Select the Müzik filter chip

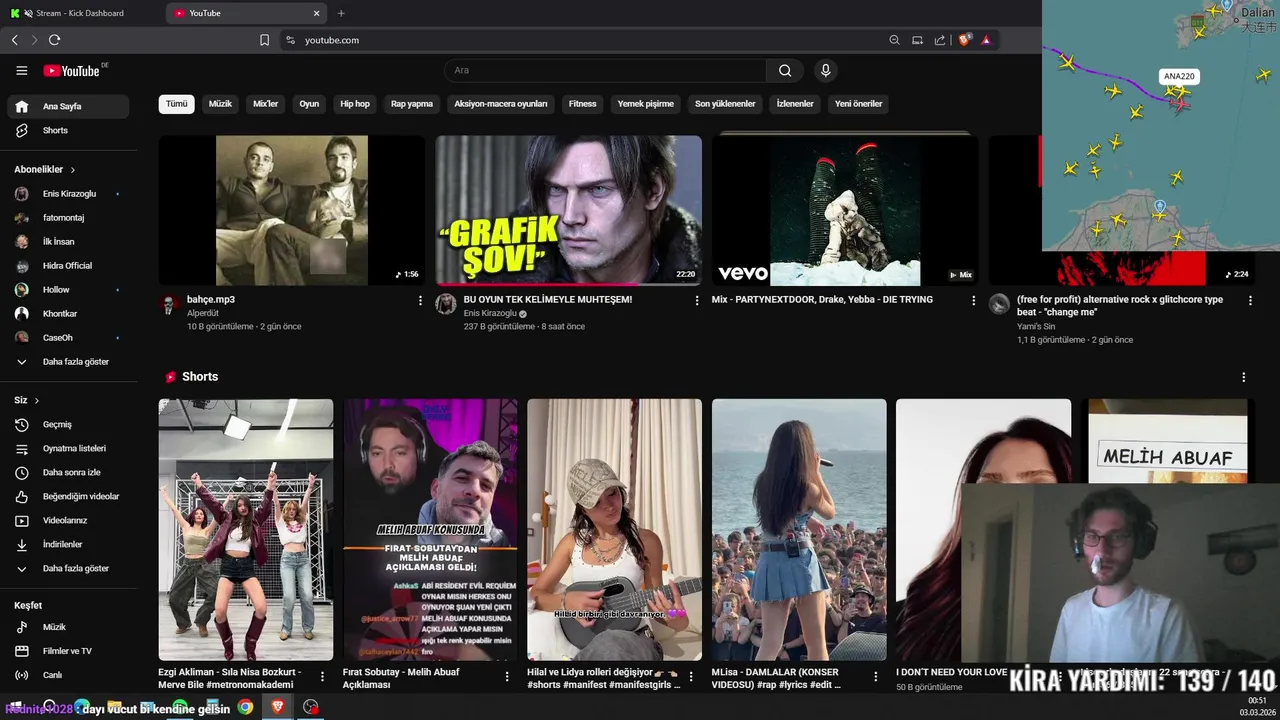pyautogui.click(x=220, y=104)
